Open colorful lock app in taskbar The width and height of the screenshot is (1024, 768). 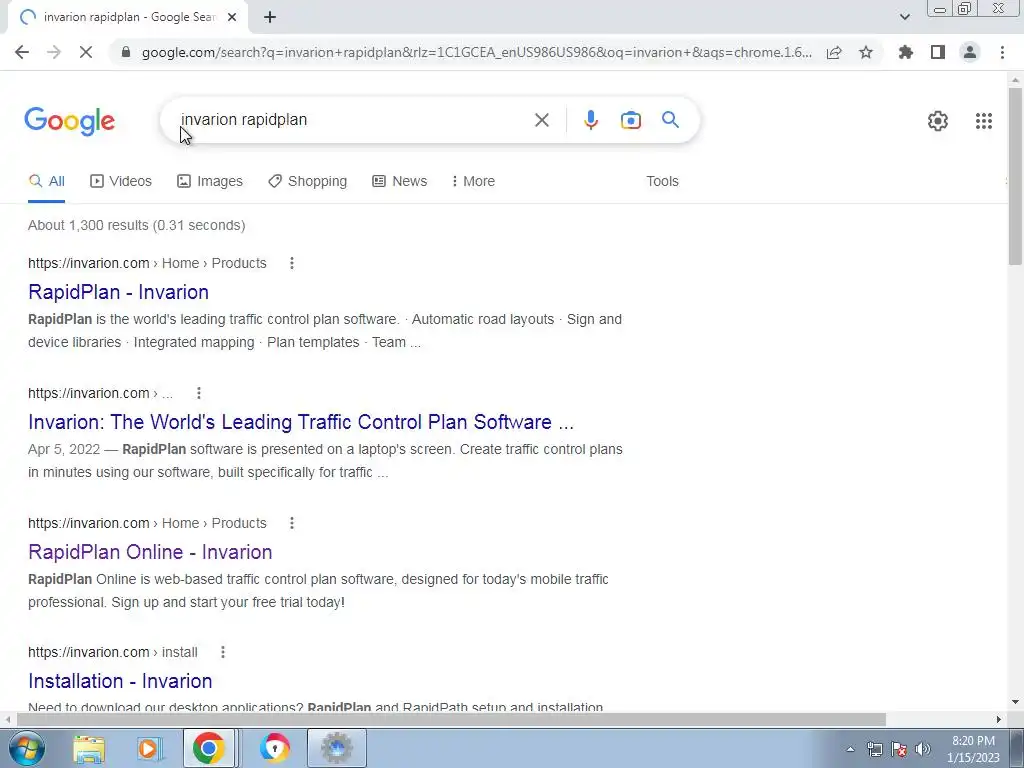(275, 748)
